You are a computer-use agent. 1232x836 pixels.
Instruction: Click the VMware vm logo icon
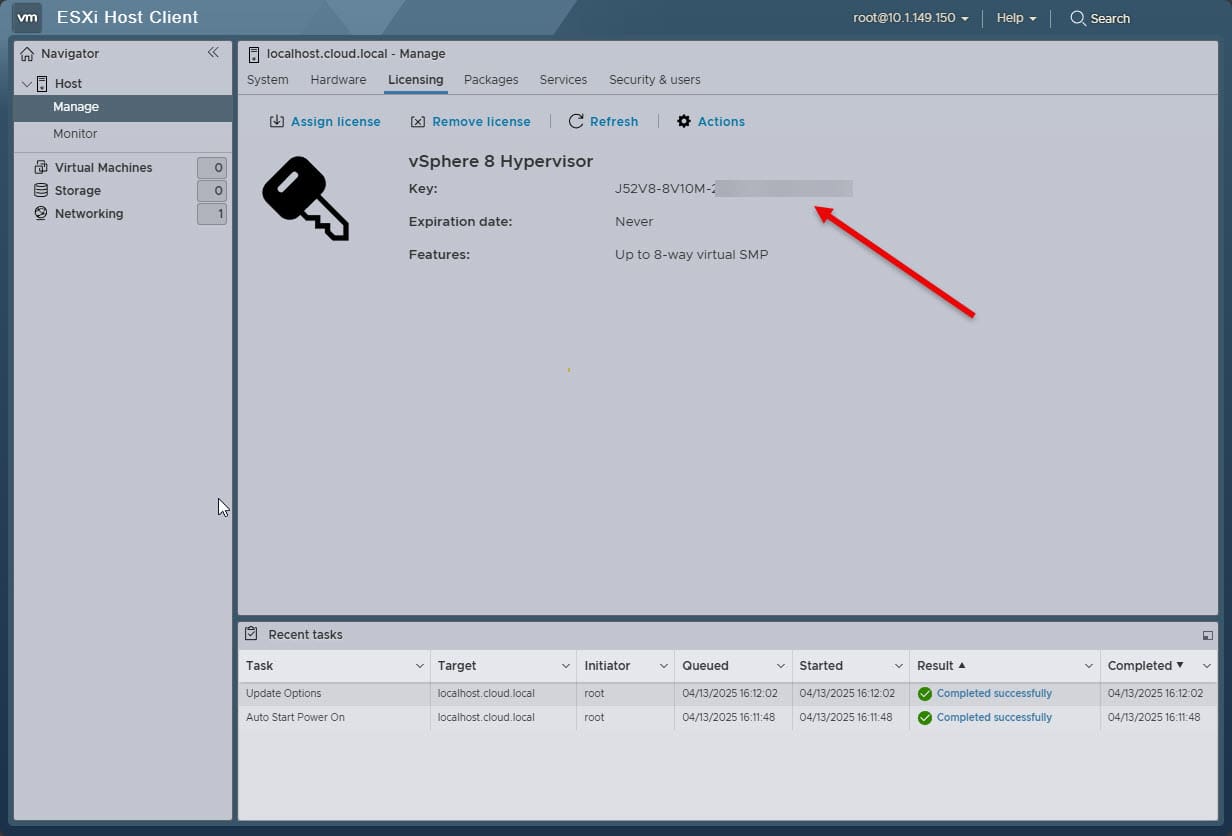28,17
